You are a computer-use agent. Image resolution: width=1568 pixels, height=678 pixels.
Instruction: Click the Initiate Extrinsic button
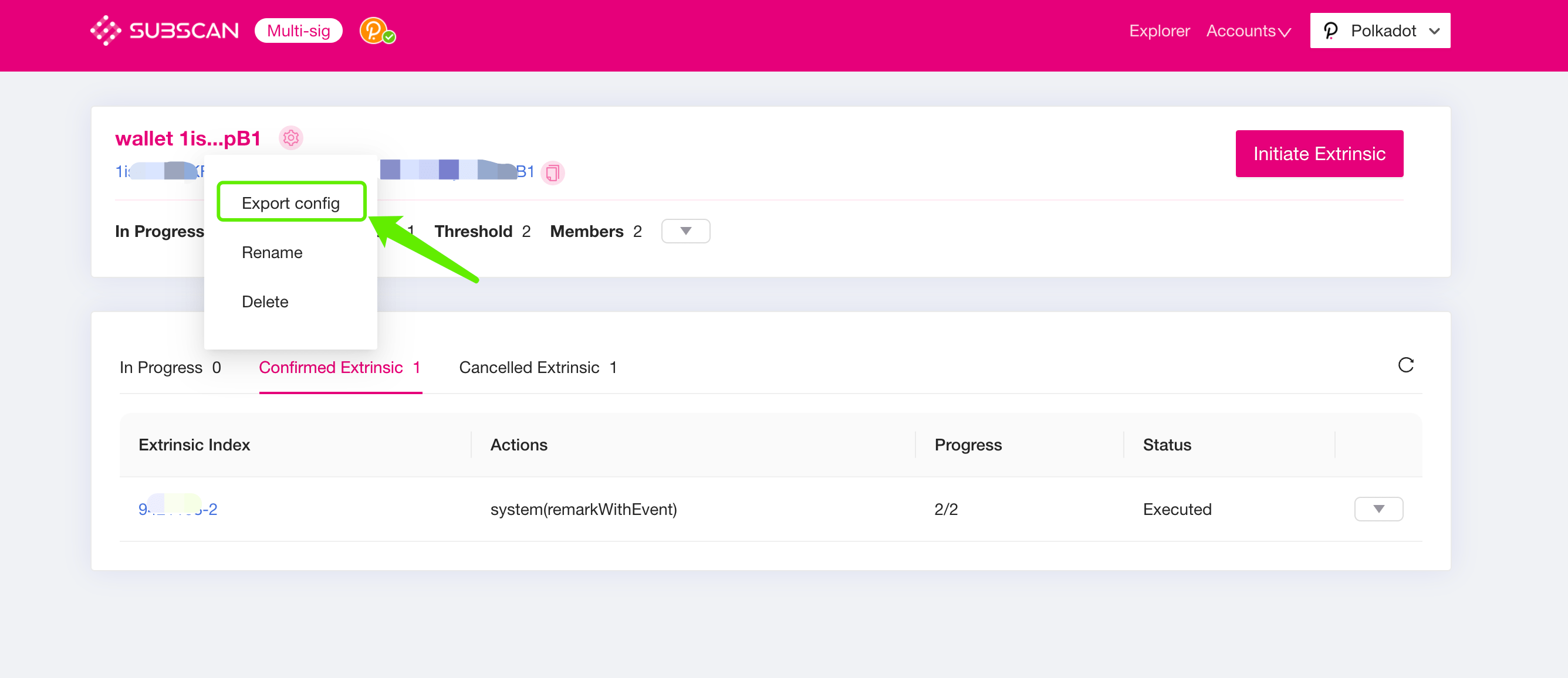click(1319, 154)
